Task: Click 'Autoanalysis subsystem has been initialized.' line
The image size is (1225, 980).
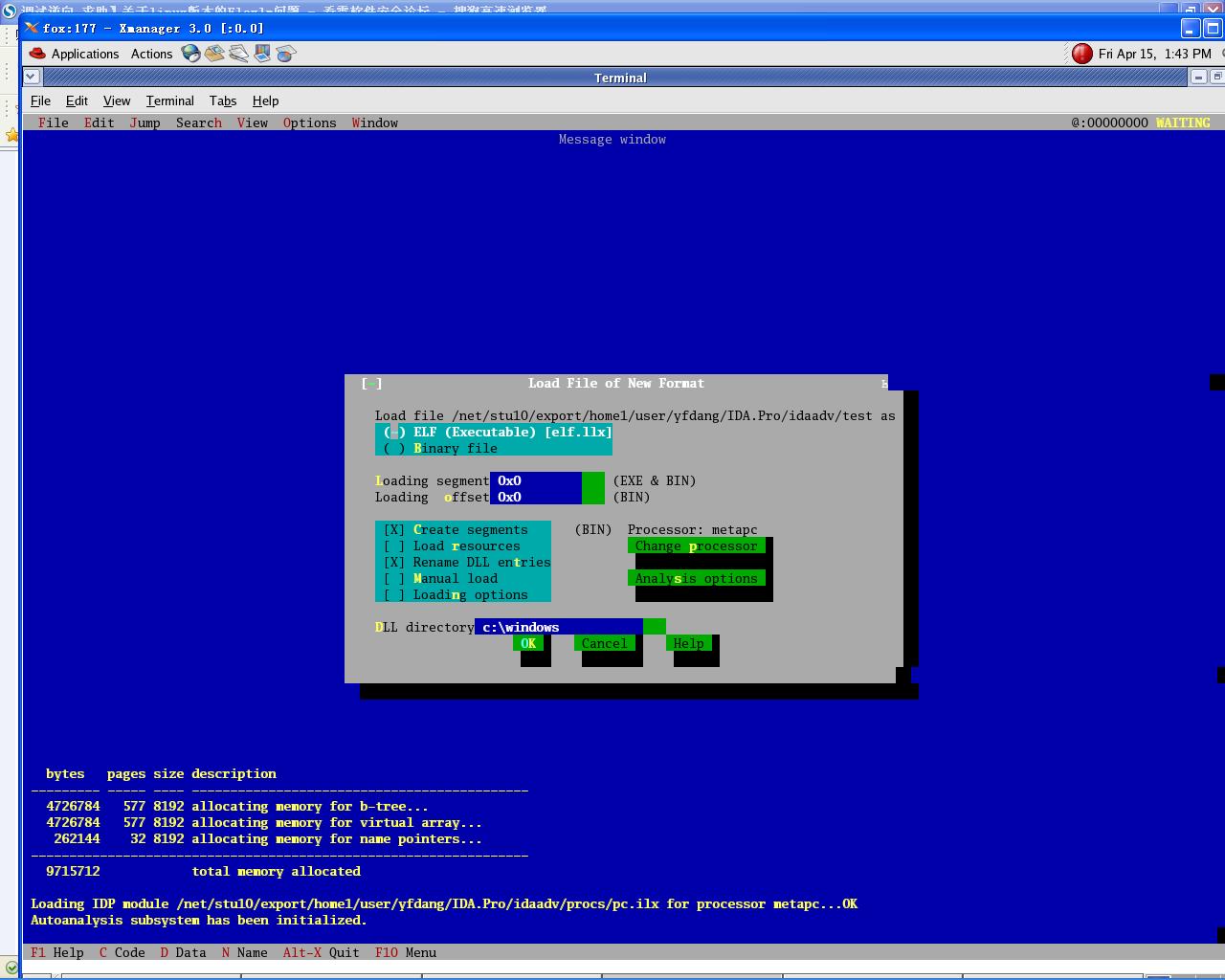Action: pos(199,920)
